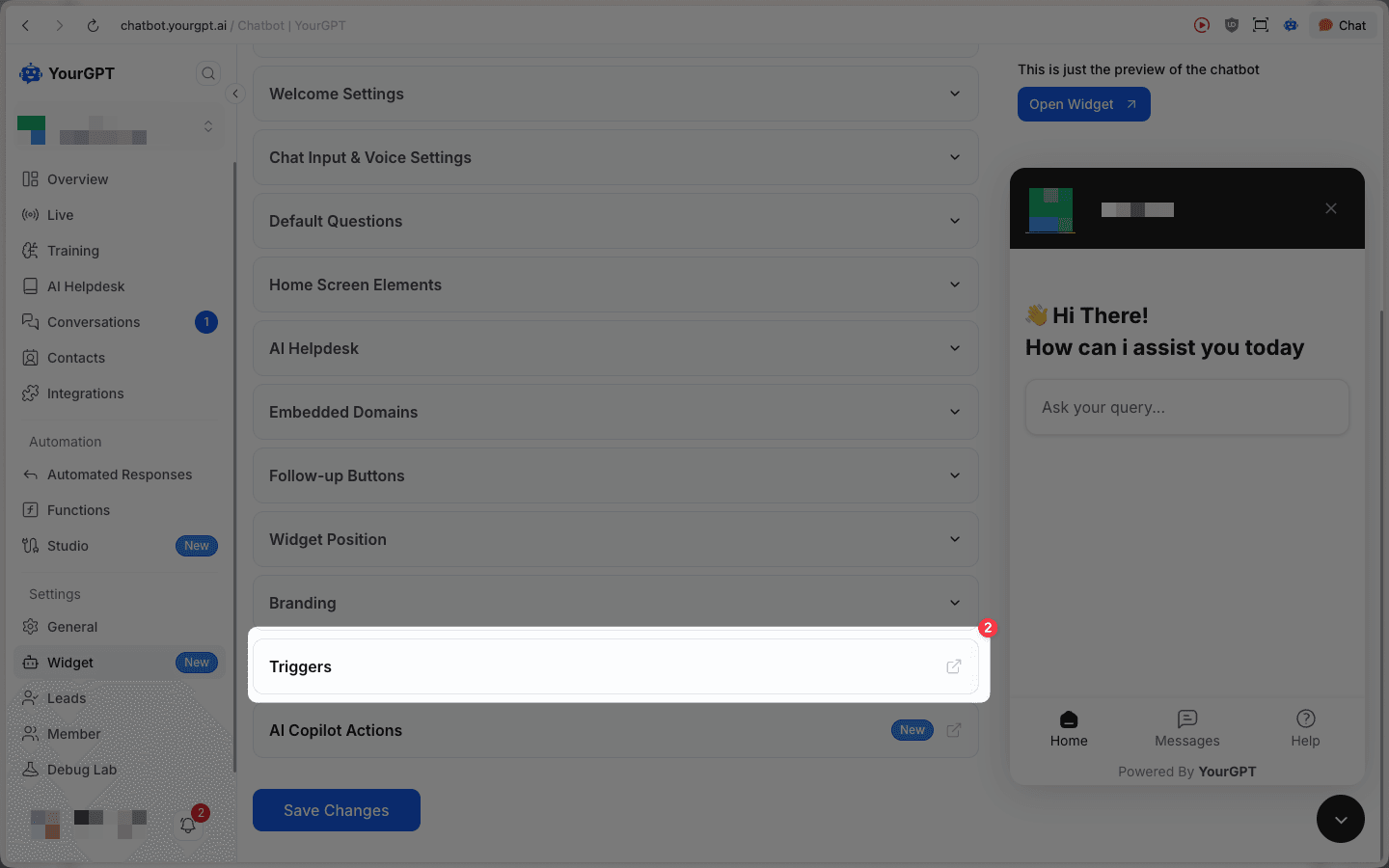Viewport: 1389px width, 868px height.
Task: Open the Help tab in chatbot preview
Action: coord(1305,728)
